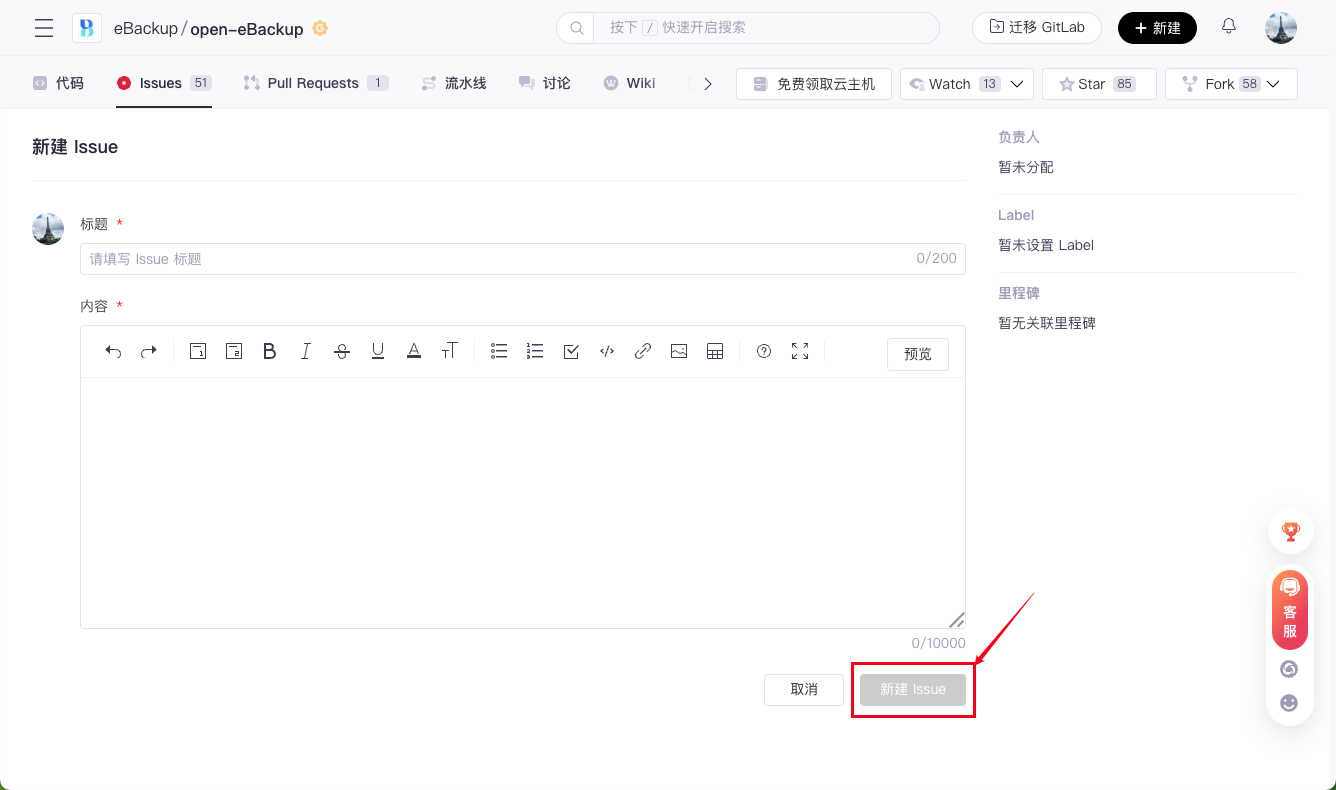Screen dimensions: 1336x790
Task: Expand the Fork dropdown arrow
Action: (1273, 84)
